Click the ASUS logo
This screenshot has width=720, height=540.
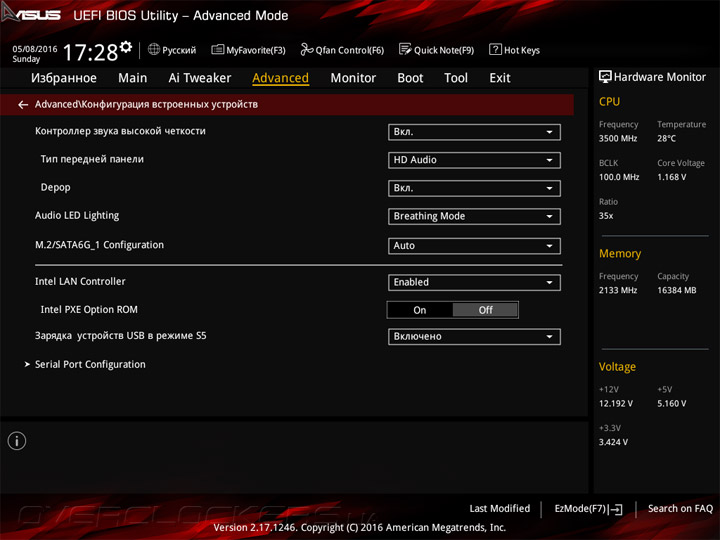point(31,13)
